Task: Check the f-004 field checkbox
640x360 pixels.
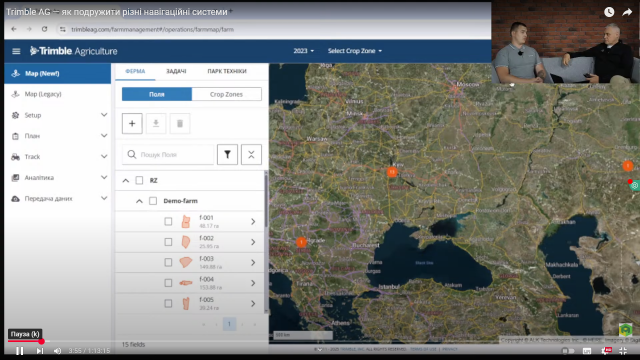Action: click(168, 283)
